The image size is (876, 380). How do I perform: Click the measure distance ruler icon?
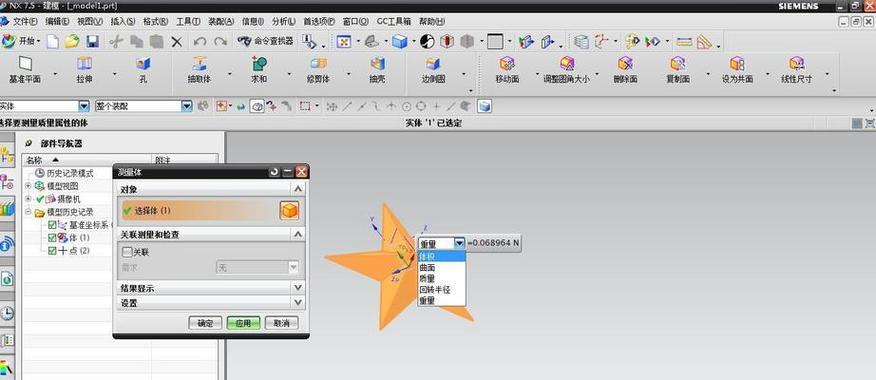(684, 42)
